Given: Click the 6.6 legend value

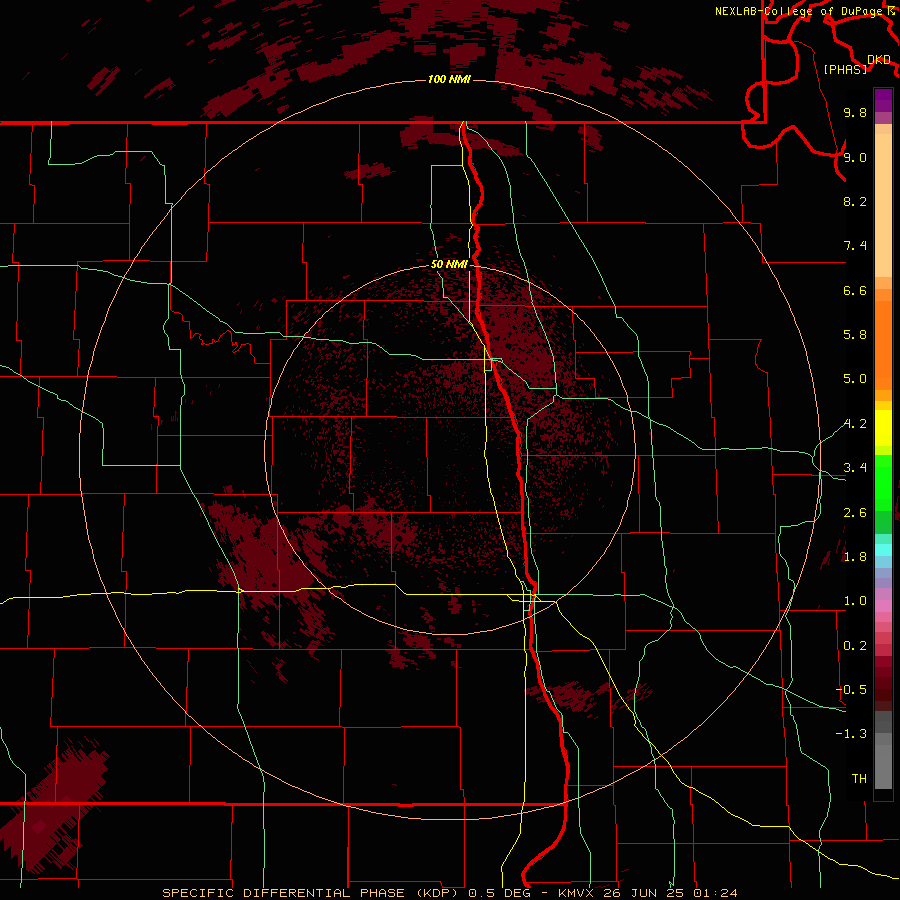Looking at the screenshot, I should [855, 290].
